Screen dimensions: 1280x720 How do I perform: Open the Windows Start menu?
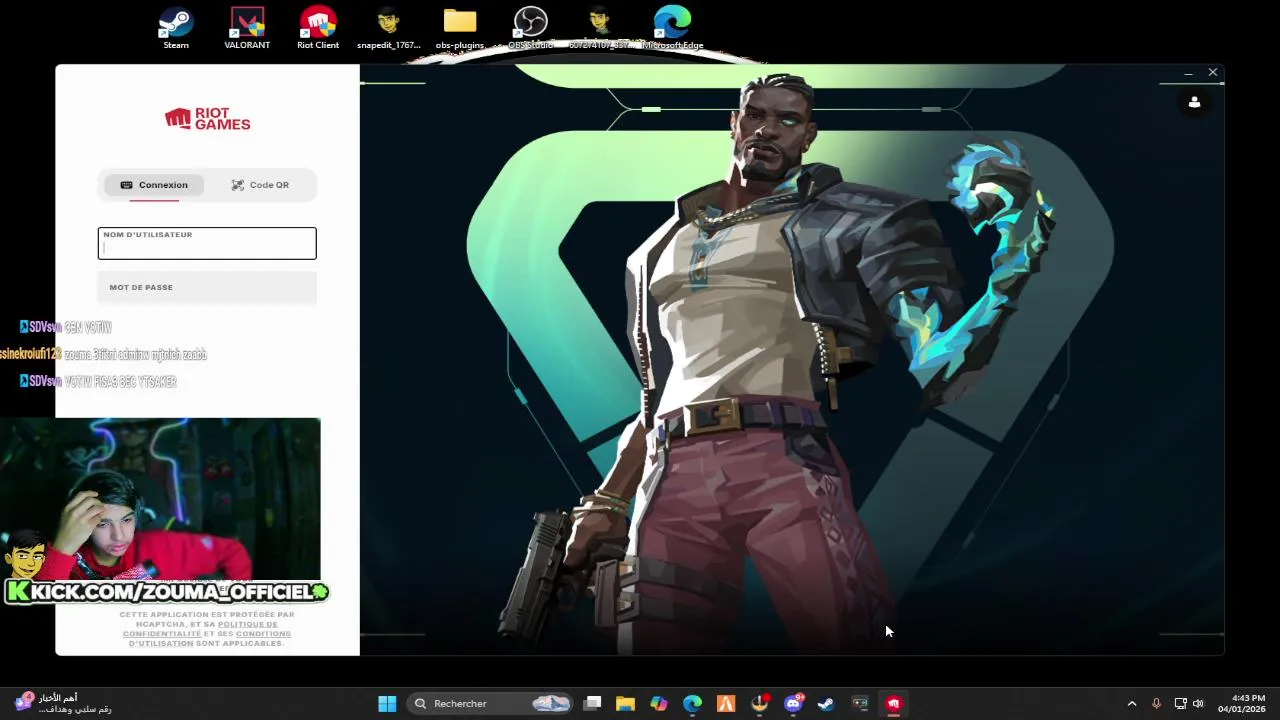(387, 703)
